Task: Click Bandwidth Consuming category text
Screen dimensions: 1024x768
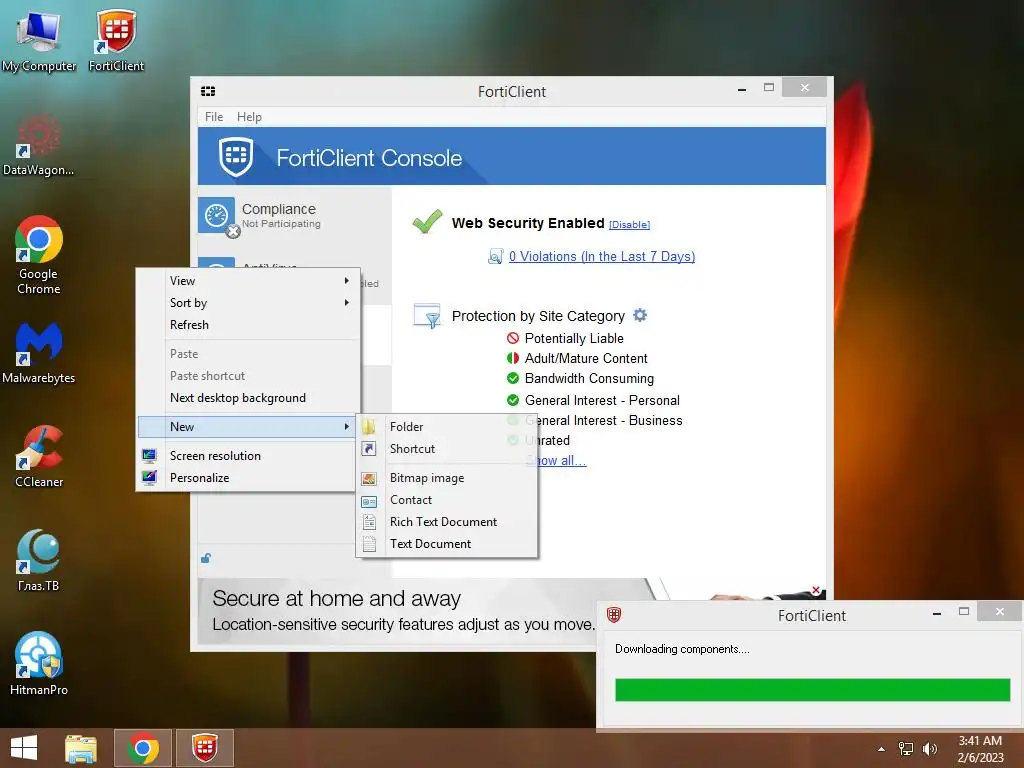Action: click(589, 379)
